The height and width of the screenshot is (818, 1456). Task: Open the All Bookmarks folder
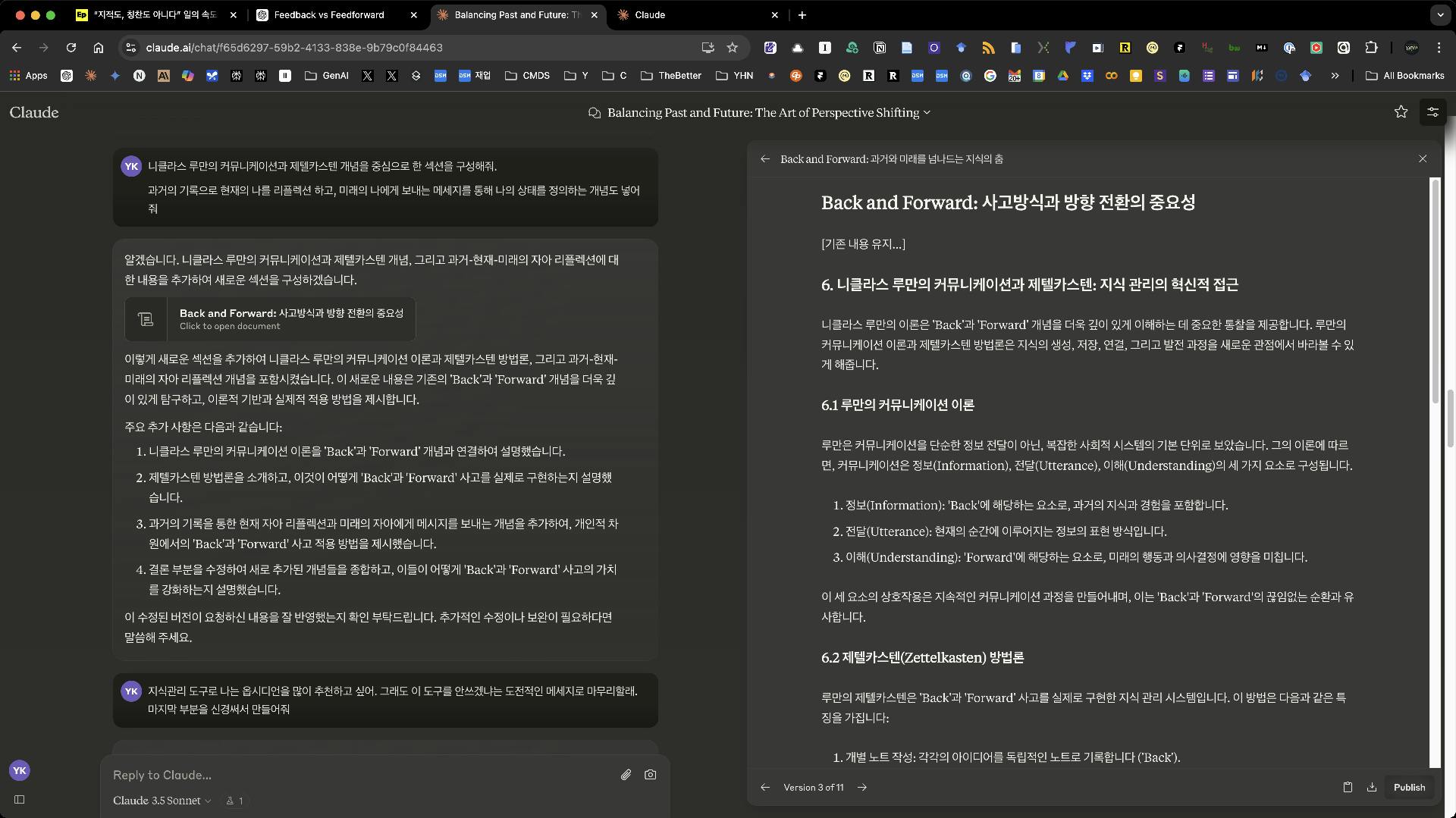[x=1404, y=76]
